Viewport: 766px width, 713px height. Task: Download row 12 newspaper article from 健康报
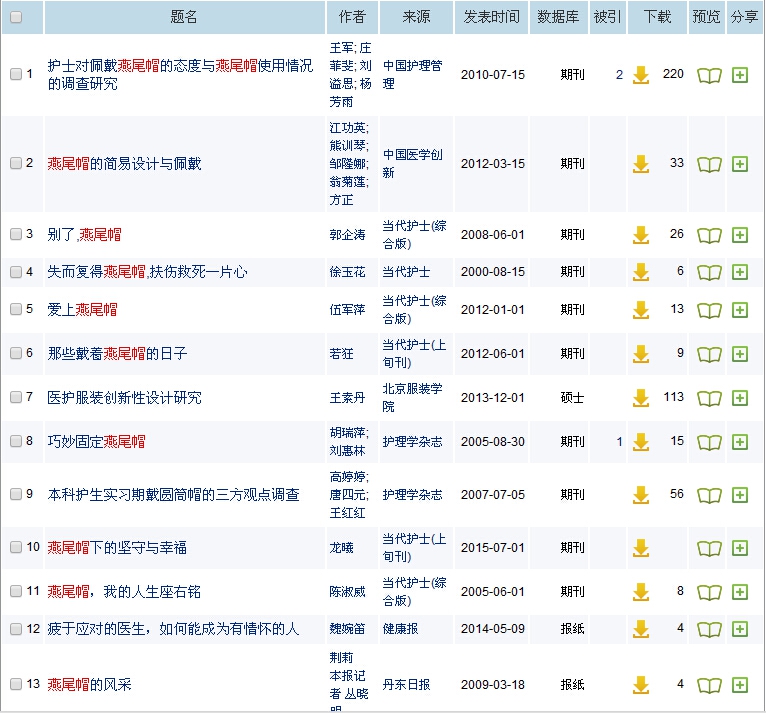pos(641,629)
